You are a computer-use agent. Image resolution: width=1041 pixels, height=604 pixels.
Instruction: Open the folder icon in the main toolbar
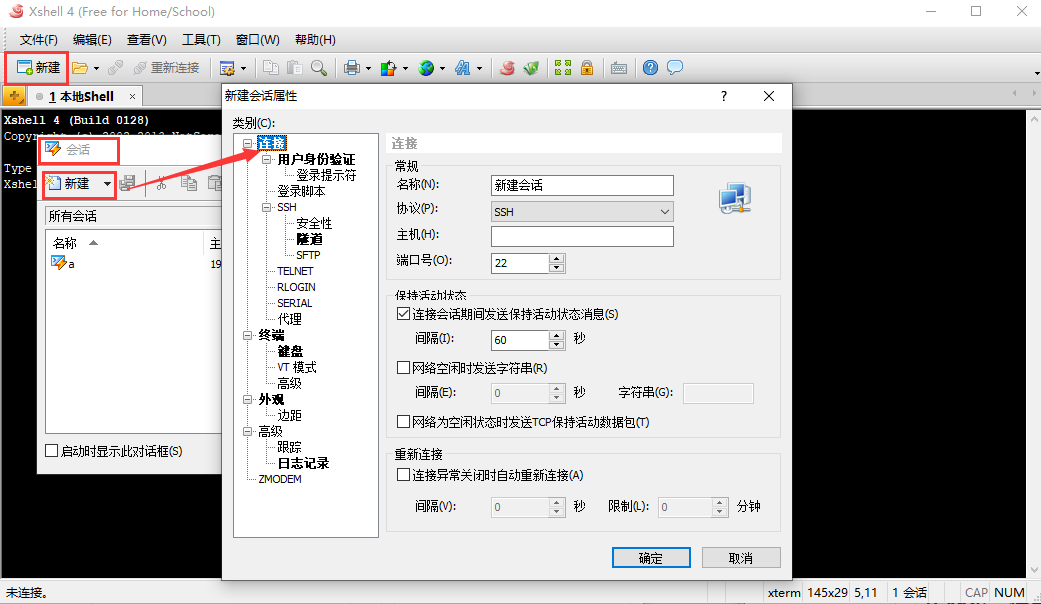[80, 68]
